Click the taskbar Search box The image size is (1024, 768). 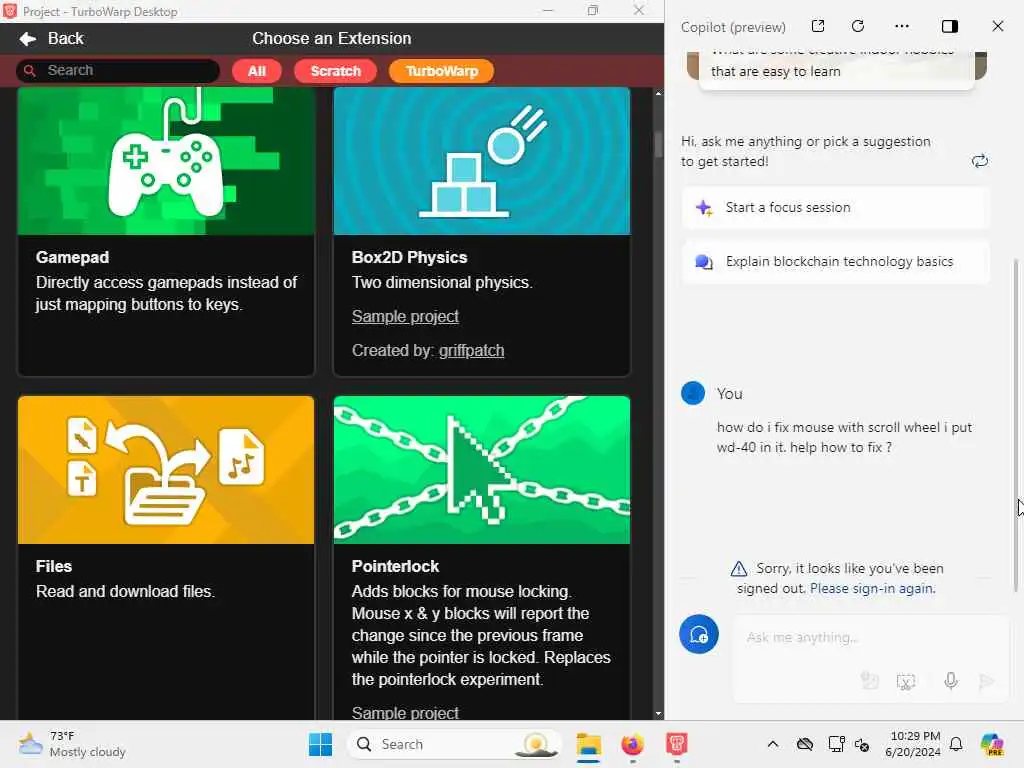455,744
